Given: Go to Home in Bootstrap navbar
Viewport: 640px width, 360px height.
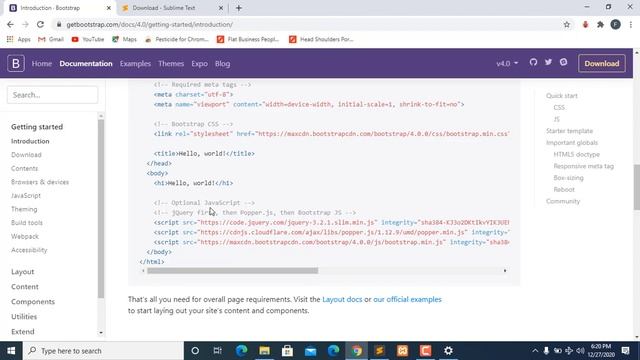Looking at the screenshot, I should pos(42,64).
